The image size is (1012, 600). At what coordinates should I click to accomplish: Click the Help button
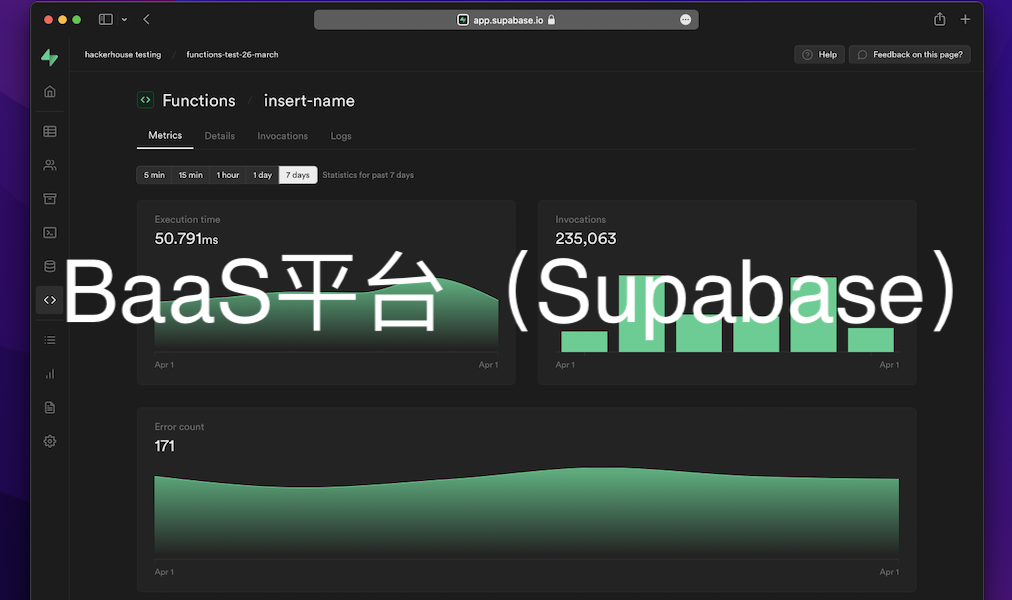coord(819,54)
